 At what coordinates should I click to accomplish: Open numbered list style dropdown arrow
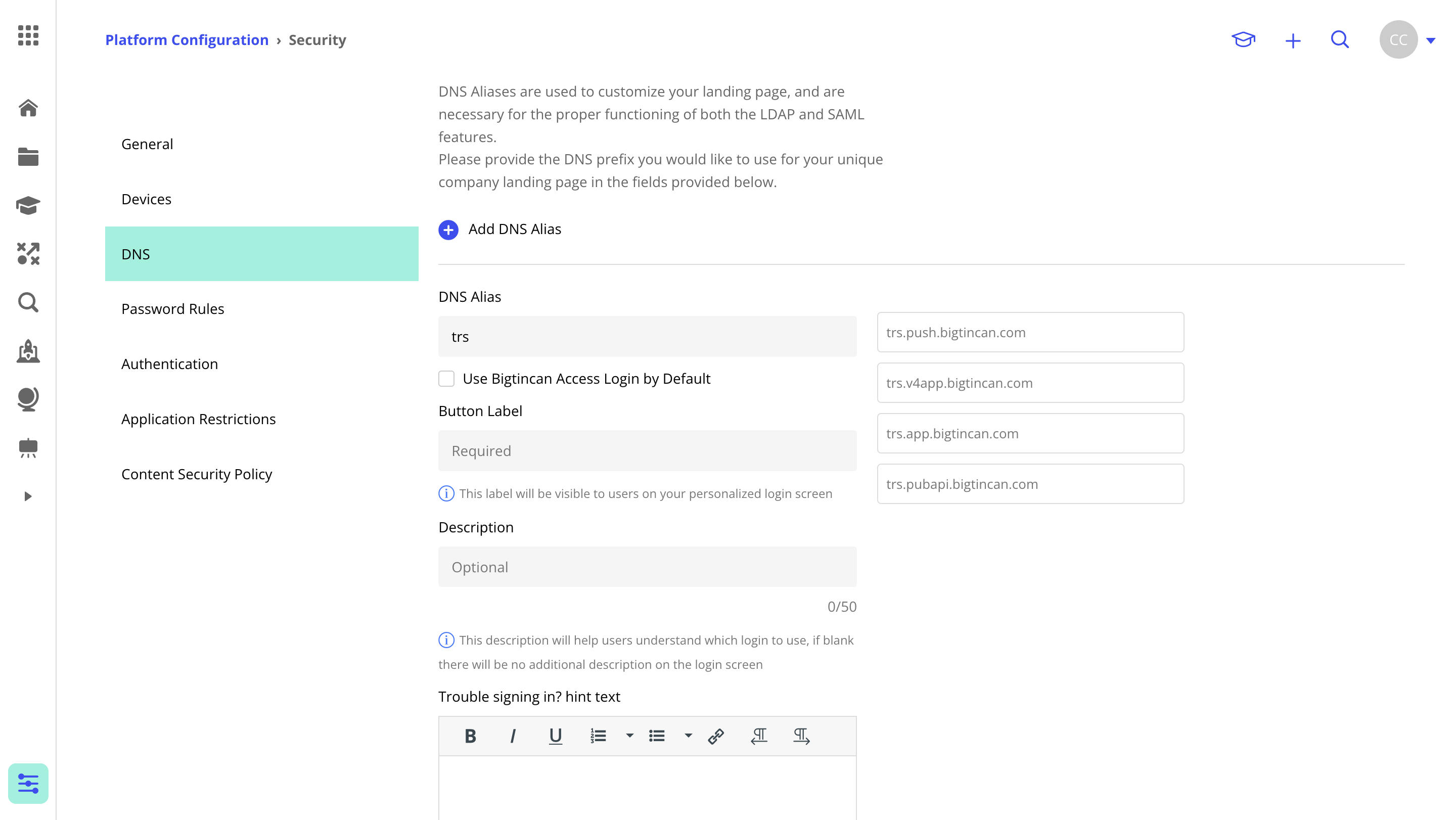(629, 736)
